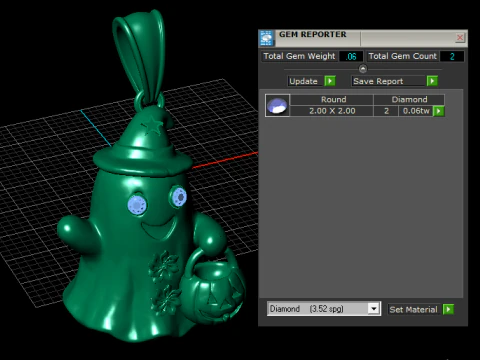480x360 pixels.
Task: Click the Save Report label
Action: 378,81
